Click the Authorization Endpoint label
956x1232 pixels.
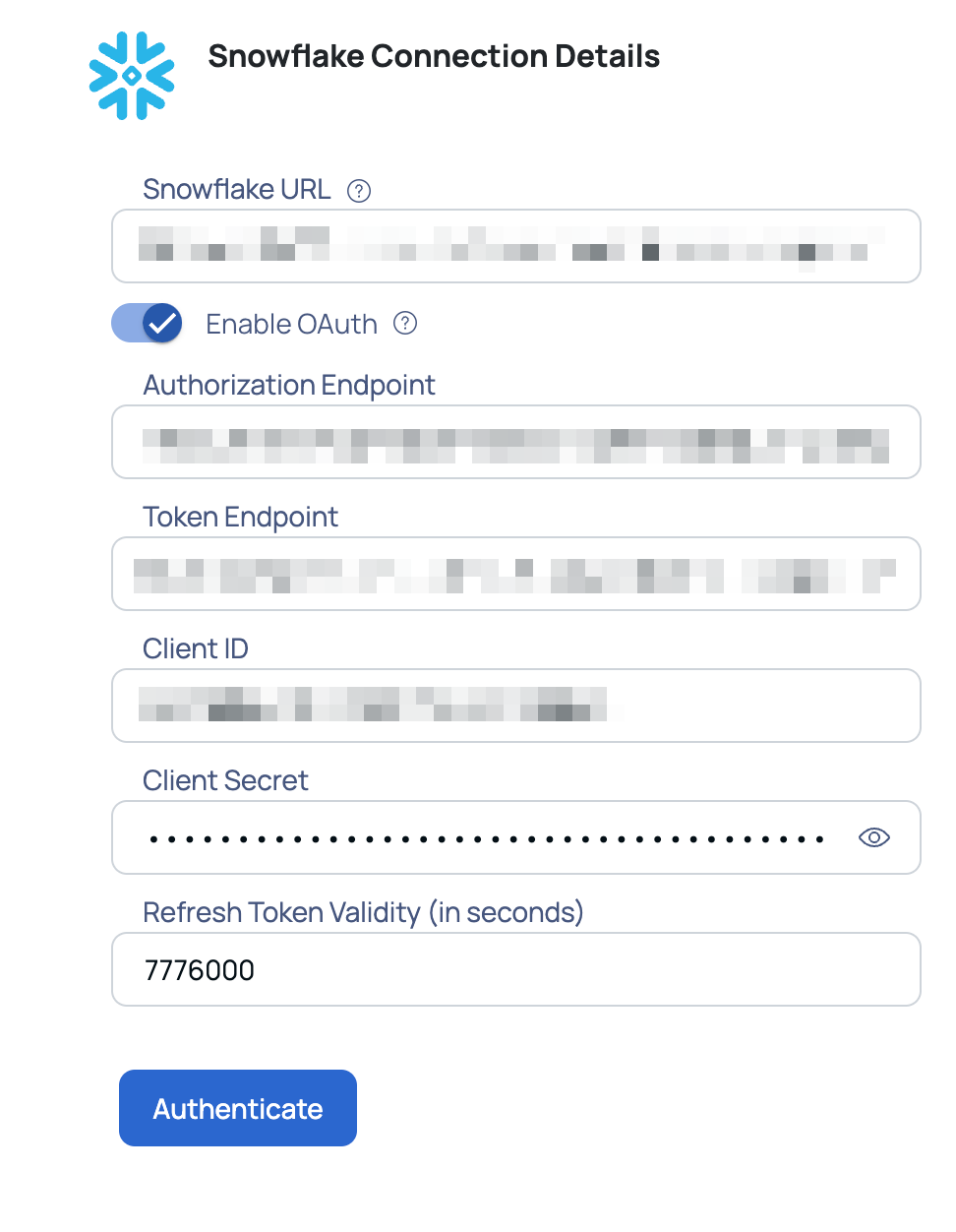coord(289,385)
